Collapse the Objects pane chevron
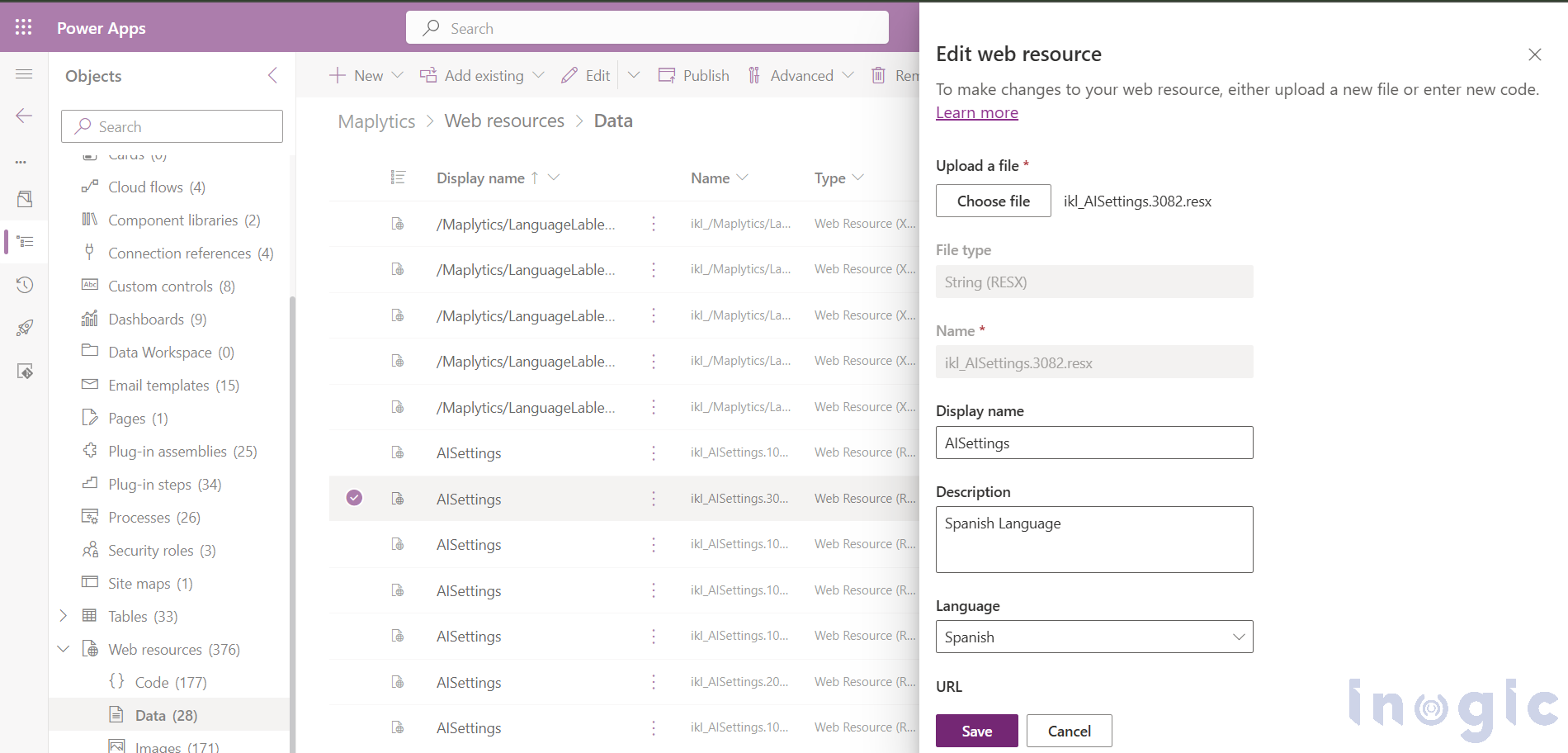 coord(272,75)
